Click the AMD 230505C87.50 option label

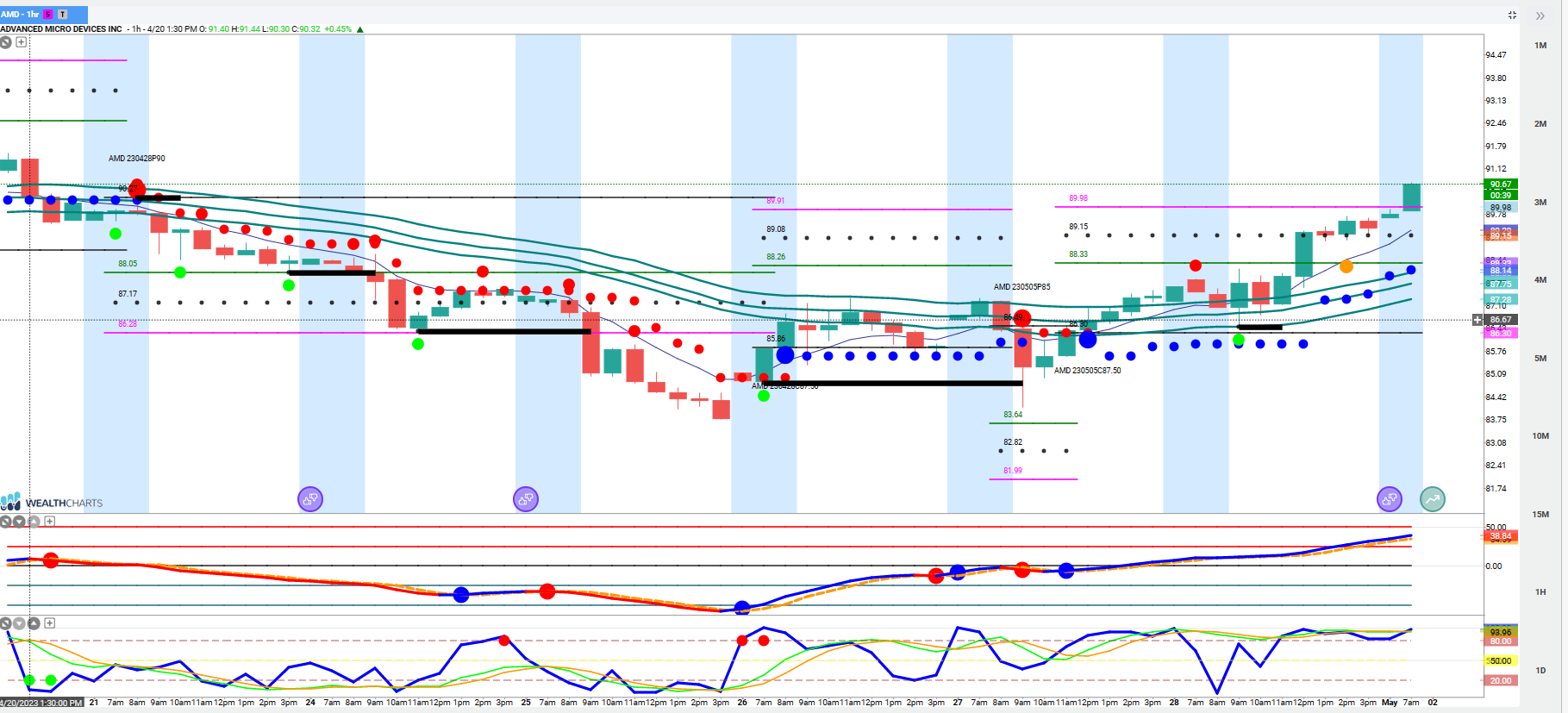click(x=1088, y=371)
